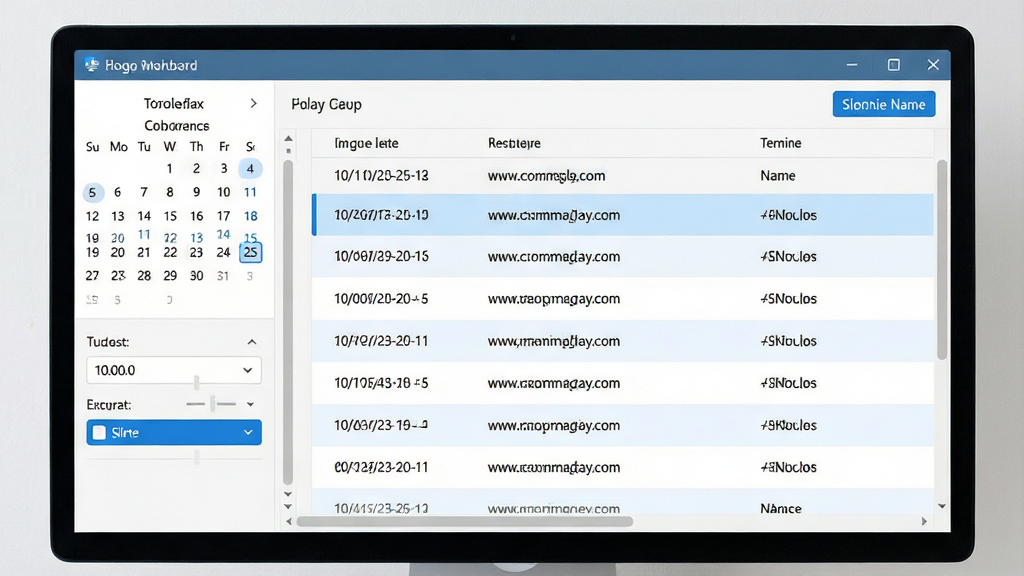Select the row with www.mannimglay.com
Image resolution: width=1024 pixels, height=576 pixels.
point(622,341)
